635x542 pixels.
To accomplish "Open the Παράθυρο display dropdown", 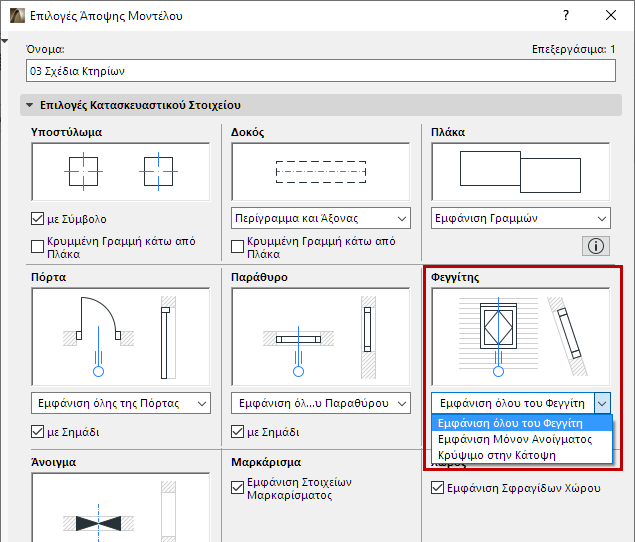I will tap(321, 403).
